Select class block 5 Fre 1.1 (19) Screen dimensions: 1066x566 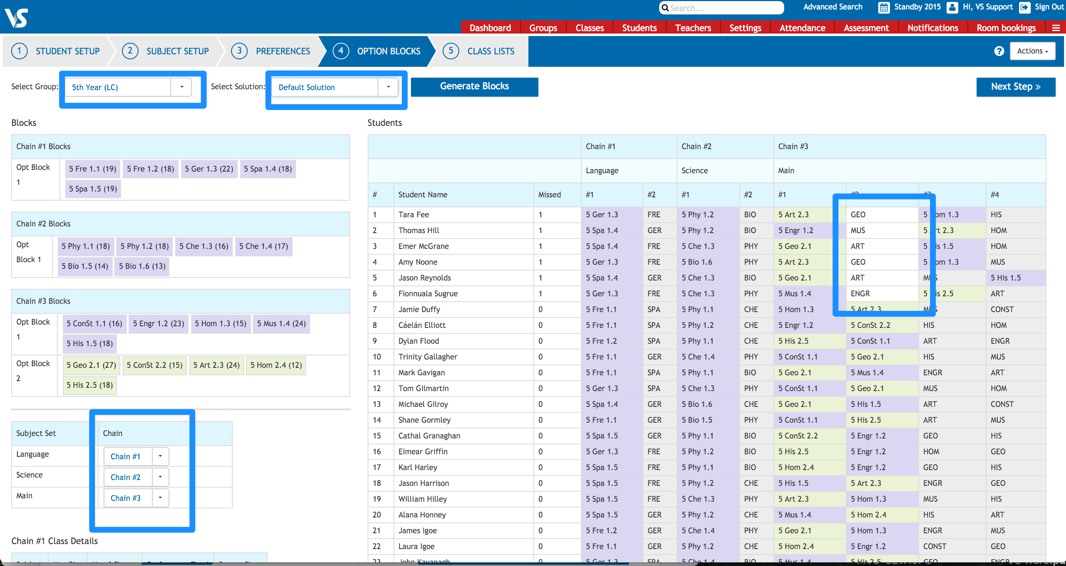(92, 169)
